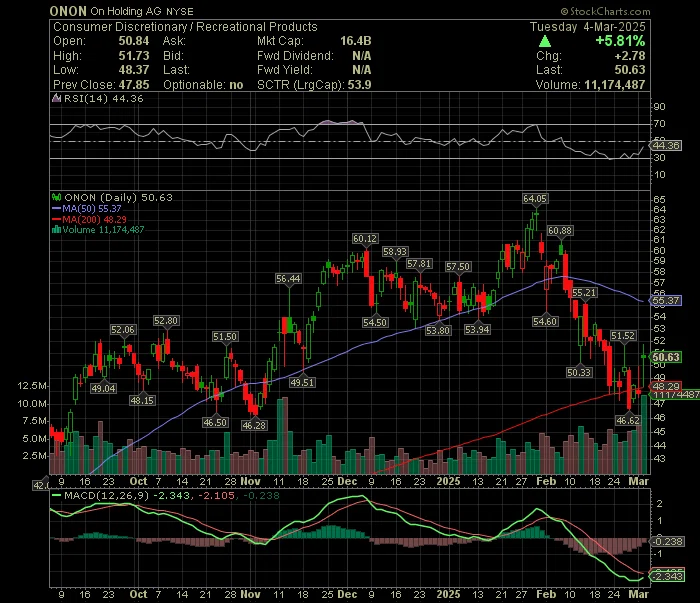Image resolution: width=700 pixels, height=603 pixels.
Task: Click the 52.80 high price label
Action: [166, 321]
